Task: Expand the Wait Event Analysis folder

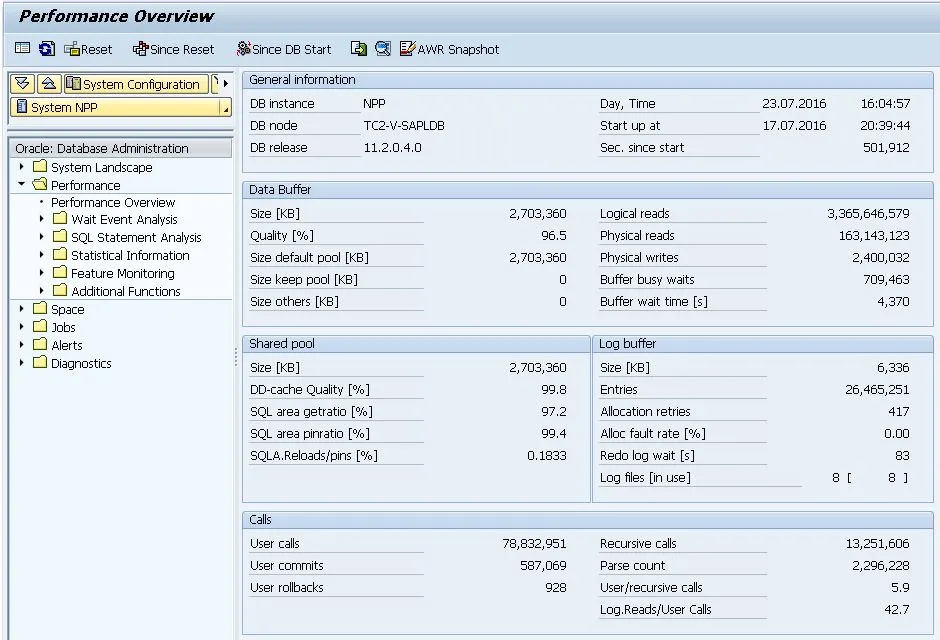Action: pyautogui.click(x=42, y=219)
